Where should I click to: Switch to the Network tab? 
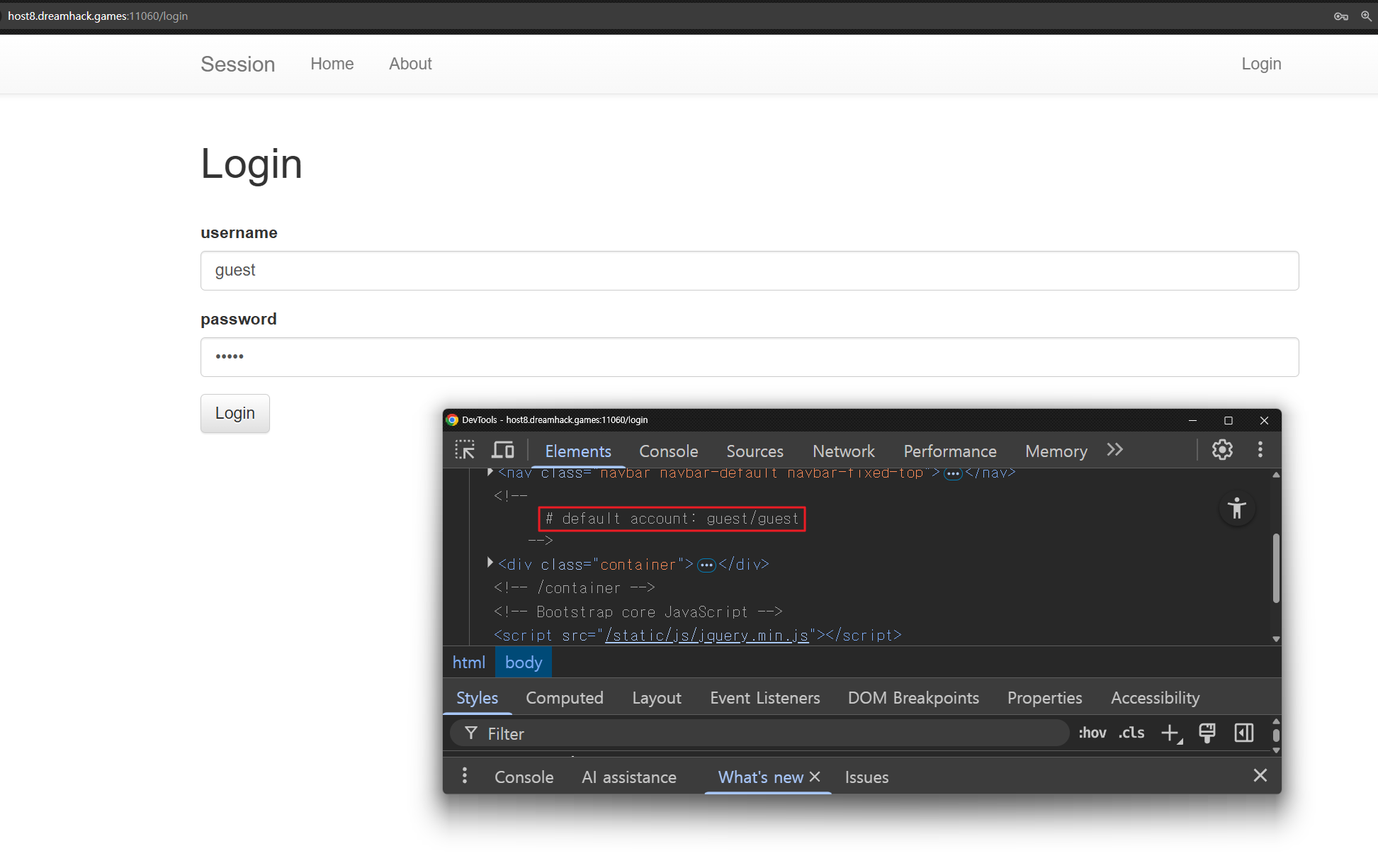tap(843, 451)
